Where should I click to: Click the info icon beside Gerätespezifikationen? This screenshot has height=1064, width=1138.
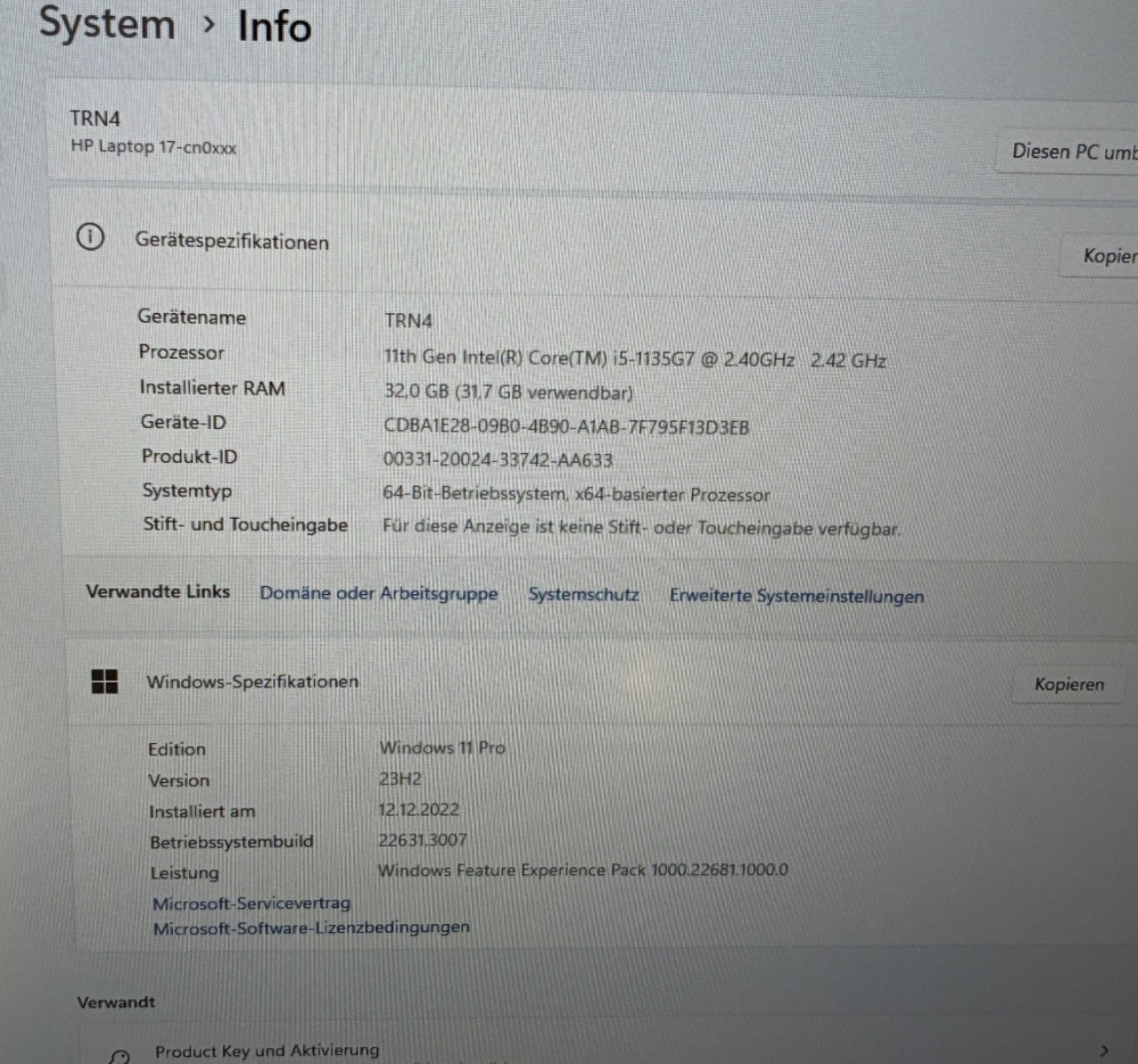point(90,237)
